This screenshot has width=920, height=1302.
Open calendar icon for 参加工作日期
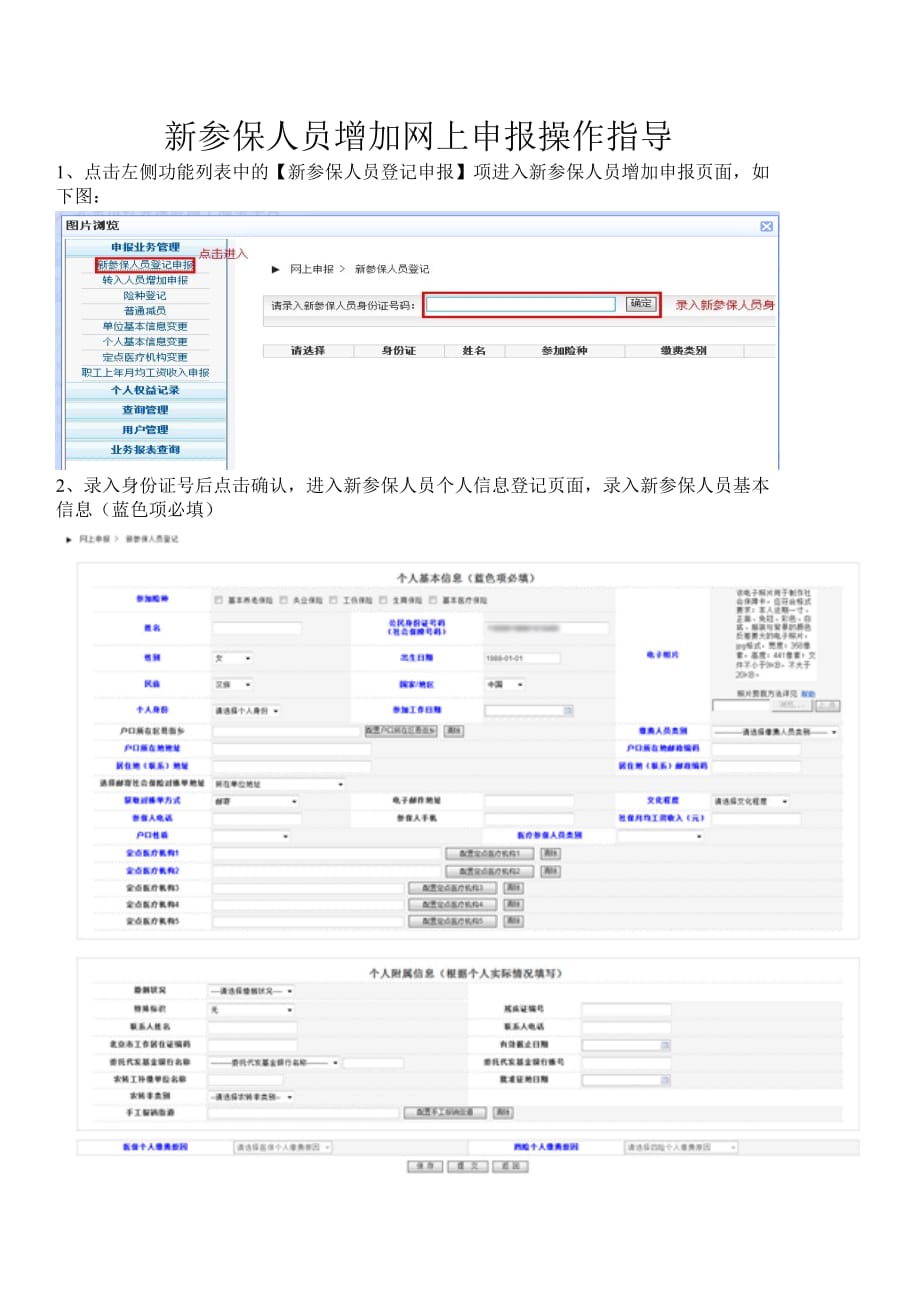click(x=568, y=711)
